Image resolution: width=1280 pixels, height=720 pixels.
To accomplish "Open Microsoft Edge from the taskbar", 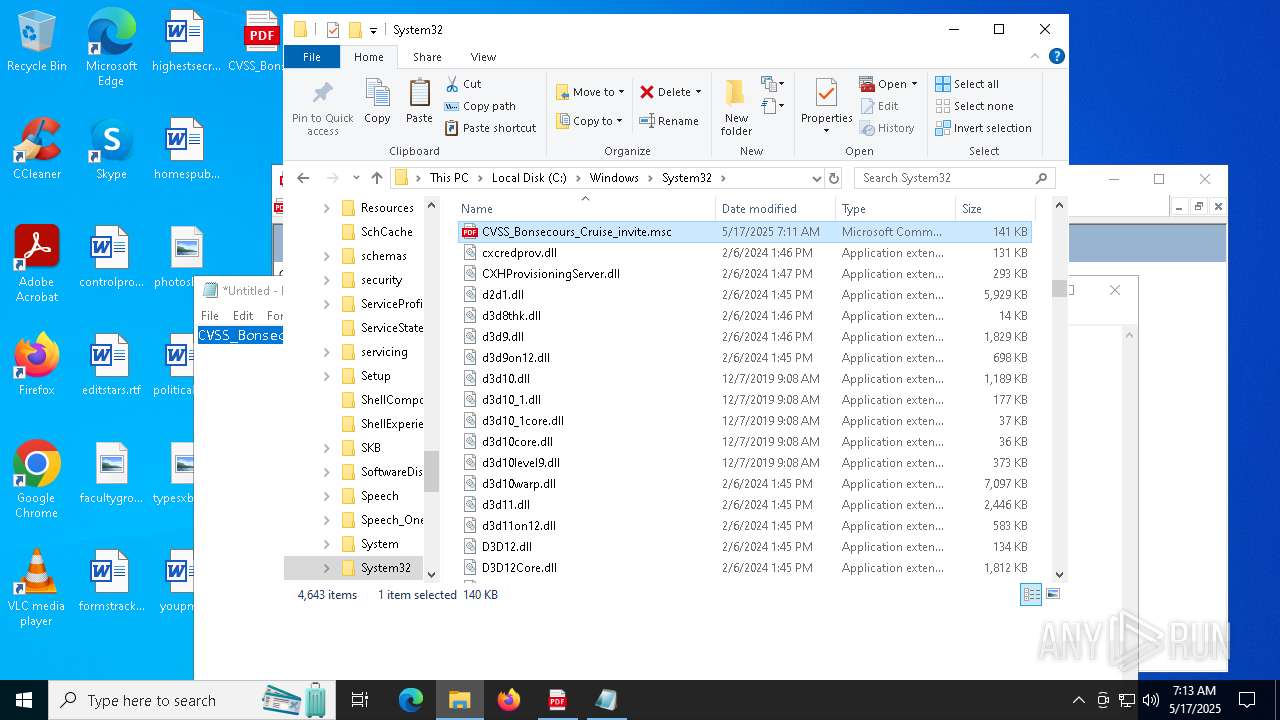I will [x=411, y=700].
